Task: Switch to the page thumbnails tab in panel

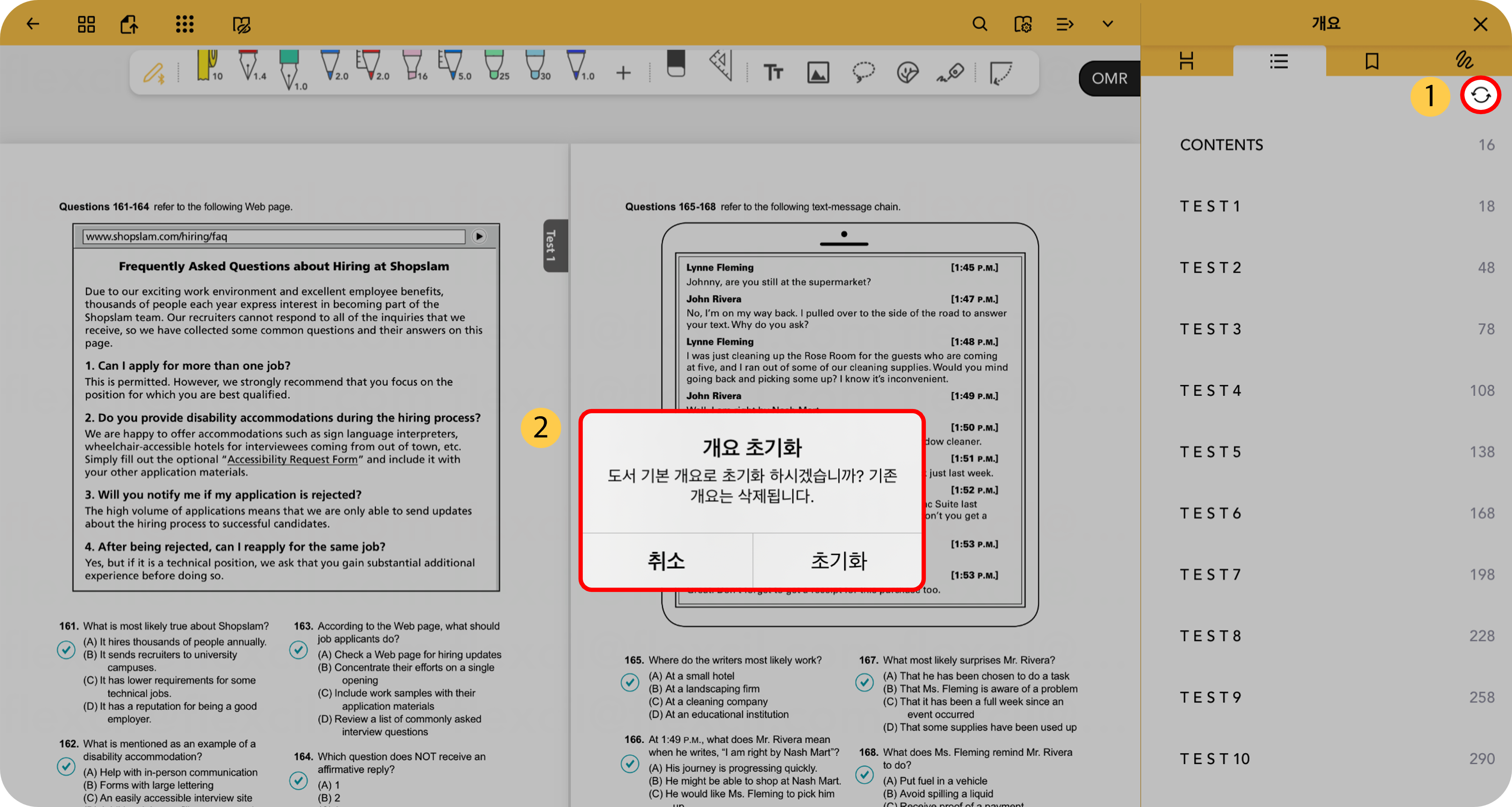Action: [x=1186, y=61]
